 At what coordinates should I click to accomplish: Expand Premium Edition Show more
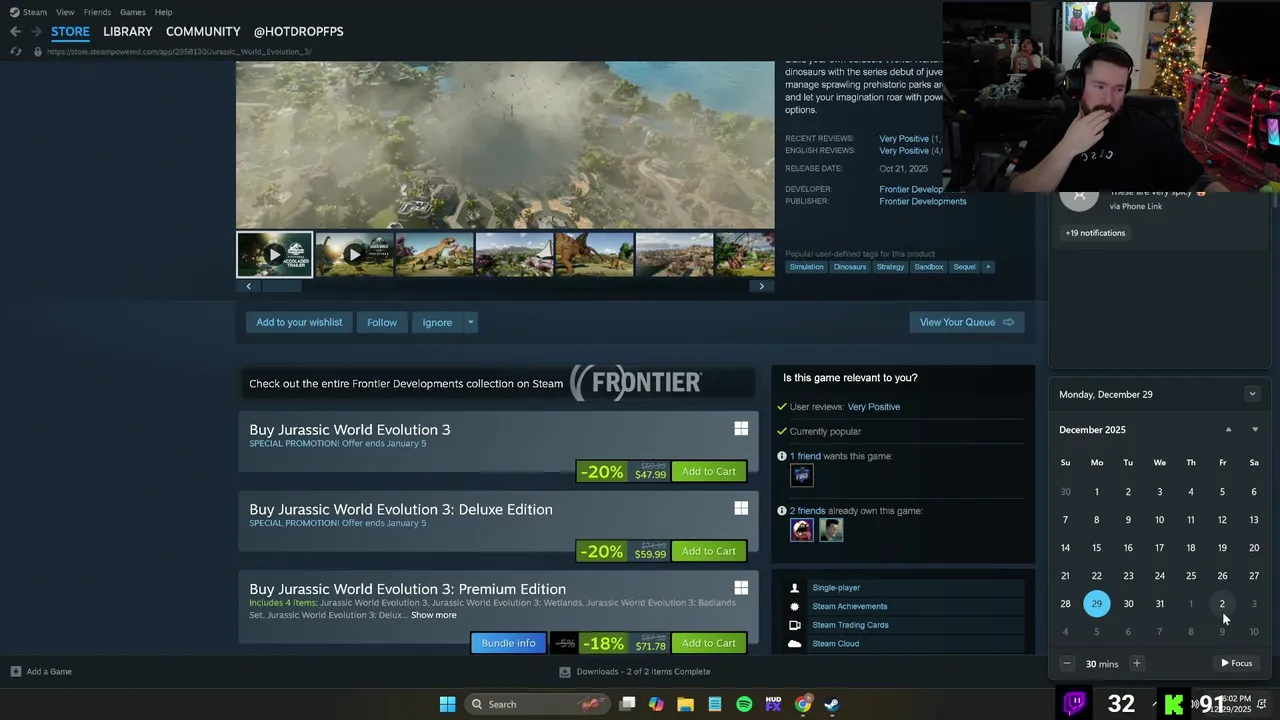click(x=433, y=615)
